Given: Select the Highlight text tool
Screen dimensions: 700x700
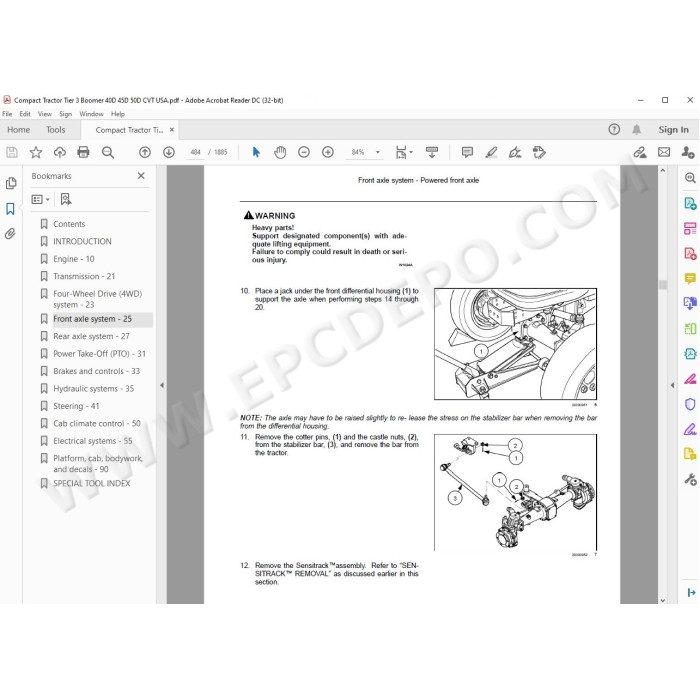Looking at the screenshot, I should 492,152.
